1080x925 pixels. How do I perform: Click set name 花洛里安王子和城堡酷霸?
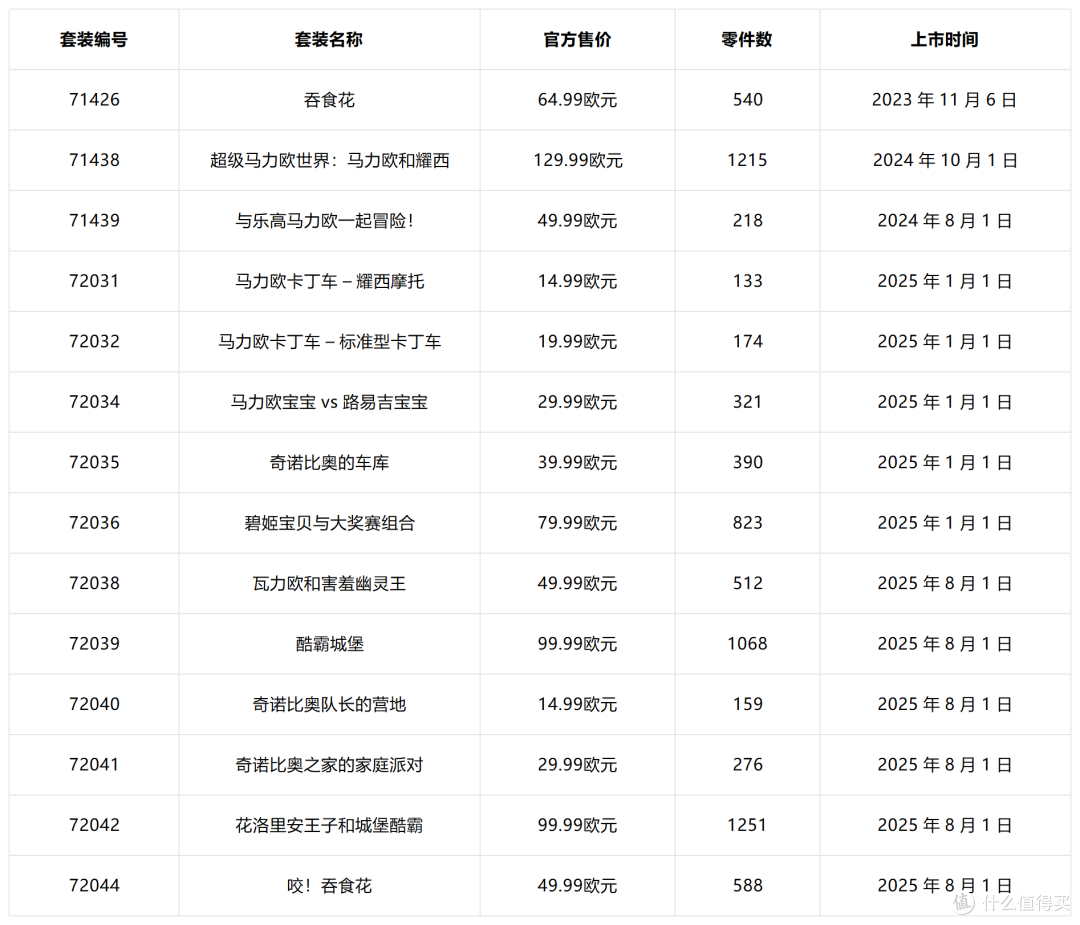(329, 826)
